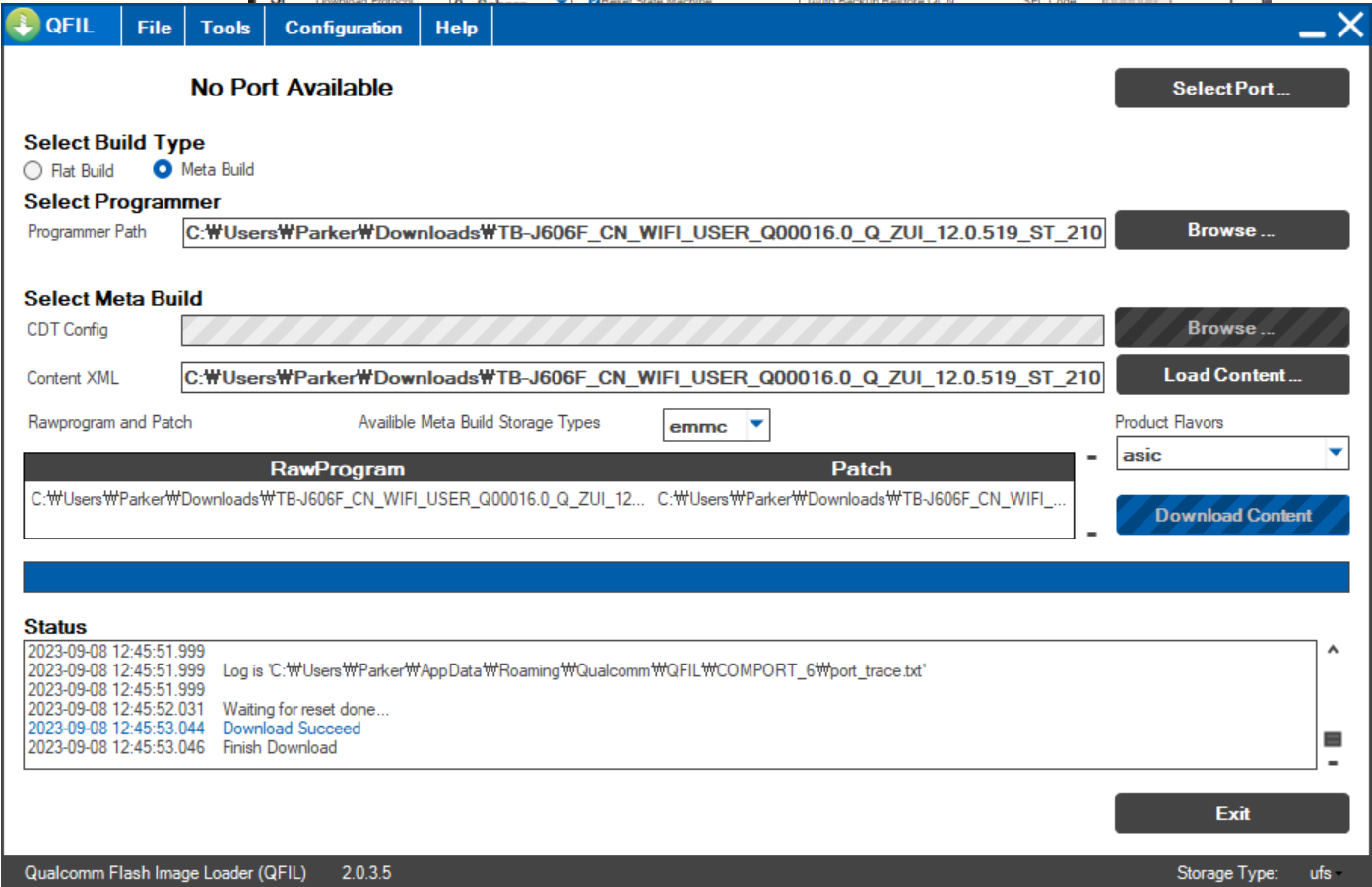Select the RawProgram file path cell
1372x887 pixels.
pos(338,499)
